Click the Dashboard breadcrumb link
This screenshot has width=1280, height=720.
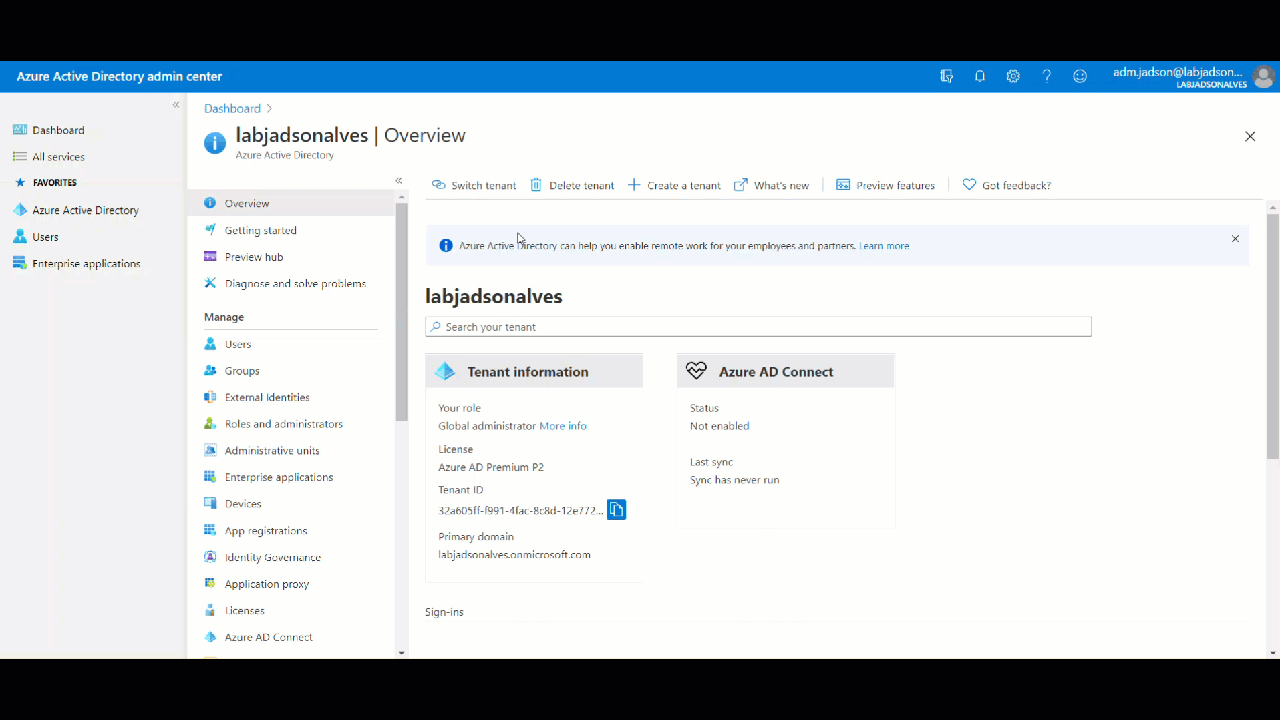coord(232,108)
